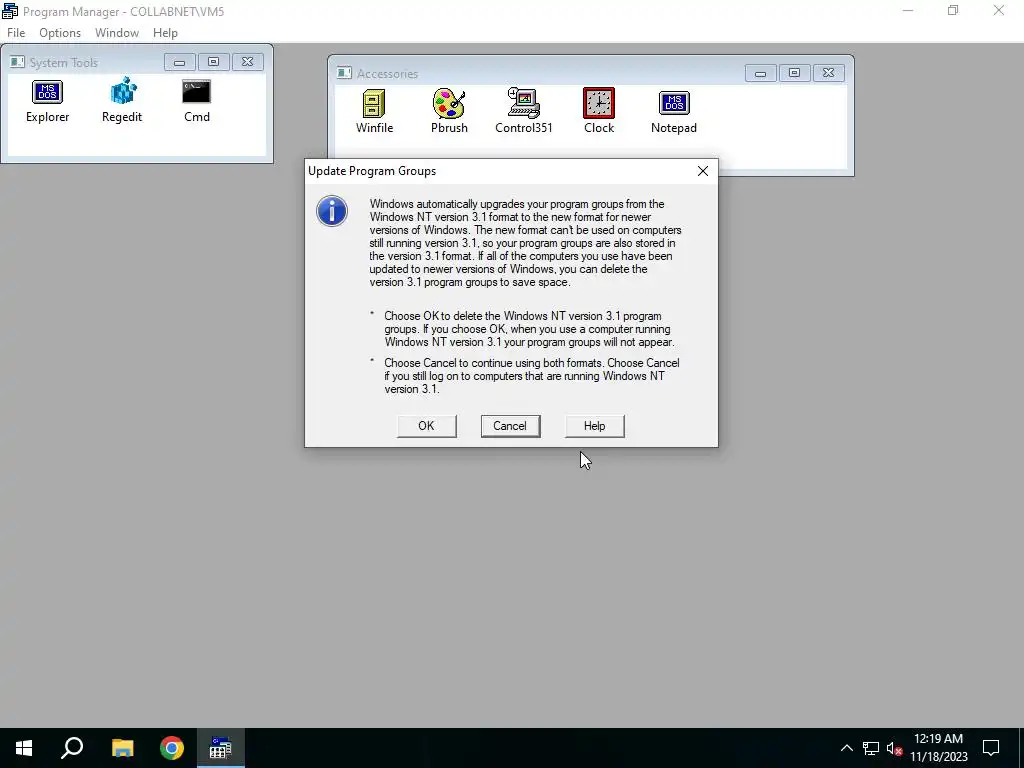The width and height of the screenshot is (1024, 768).
Task: Open the Windows Start menu
Action: click(24, 748)
